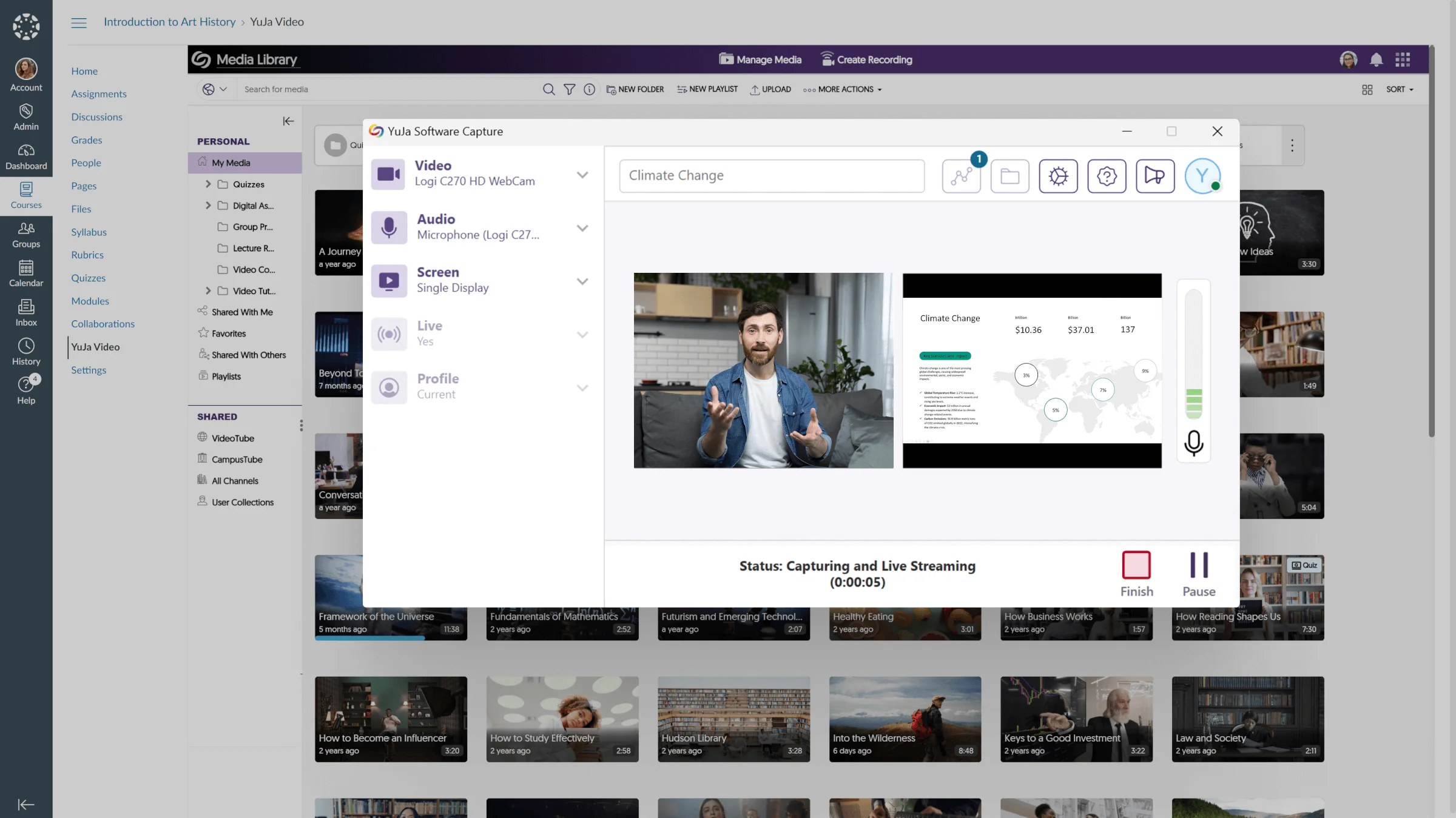Open Into the Wilderness video thumbnail
Image resolution: width=1456 pixels, height=818 pixels.
click(x=905, y=719)
